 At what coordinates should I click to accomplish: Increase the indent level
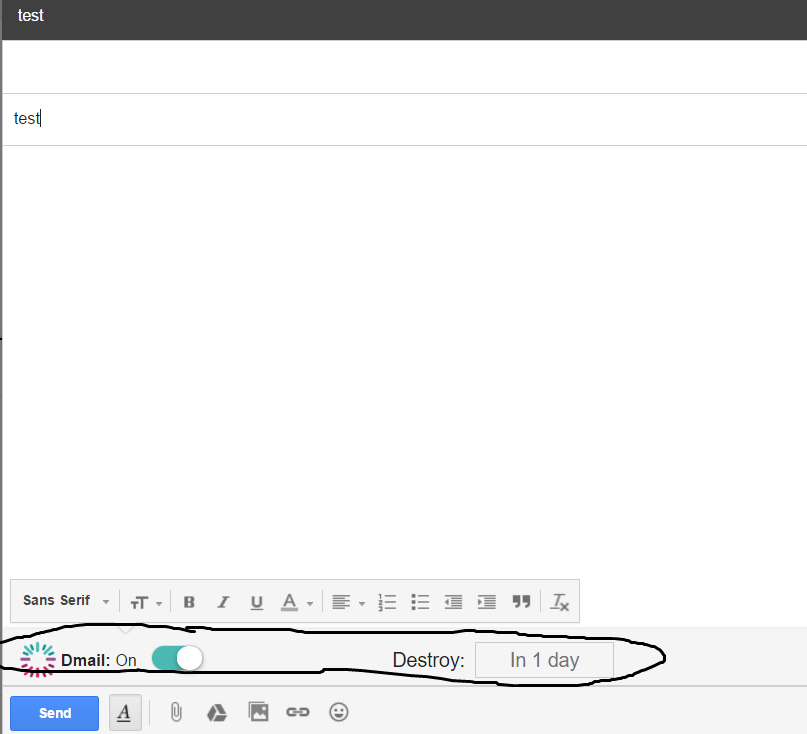[x=486, y=602]
